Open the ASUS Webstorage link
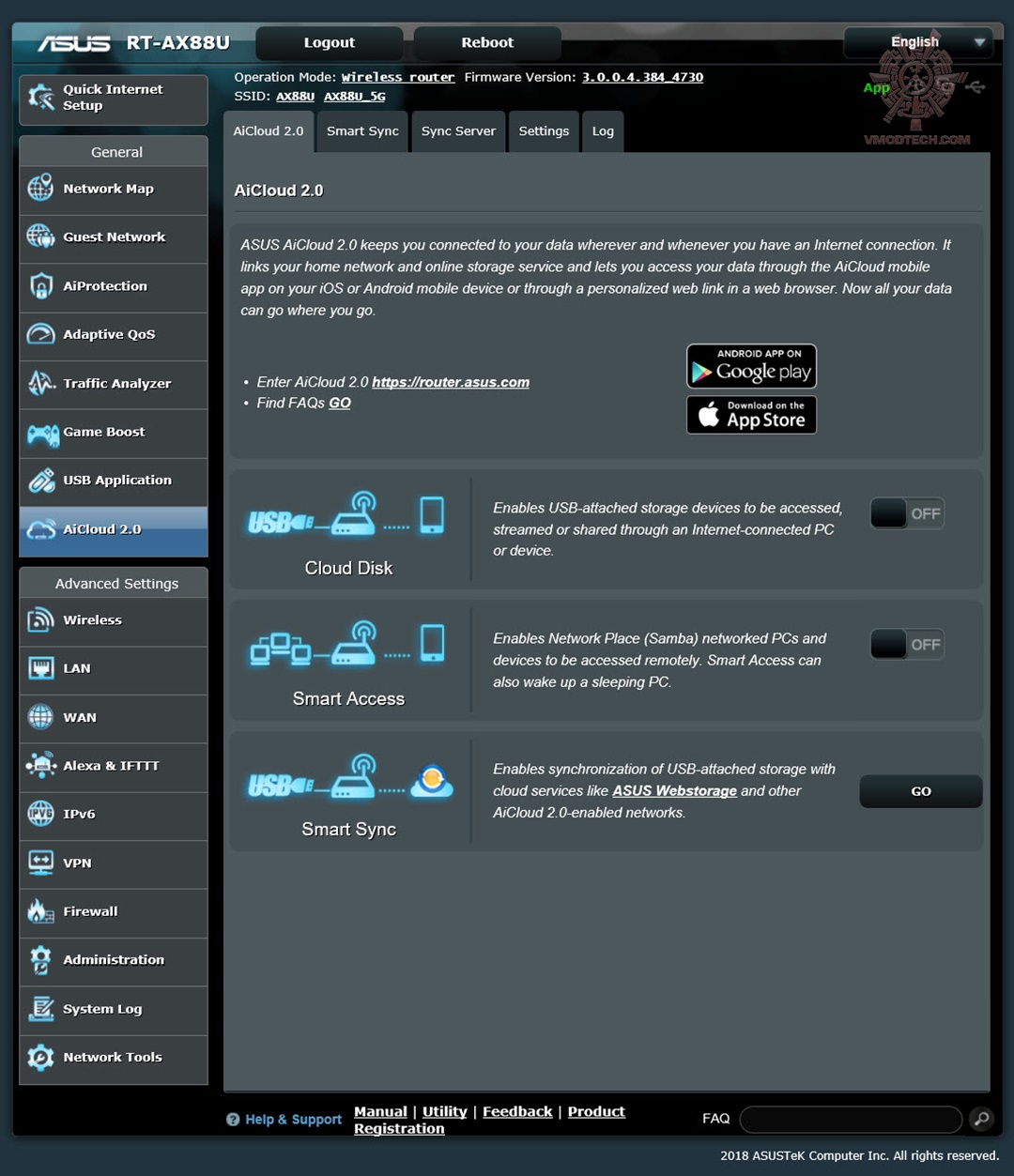The height and width of the screenshot is (1176, 1014). coord(674,791)
